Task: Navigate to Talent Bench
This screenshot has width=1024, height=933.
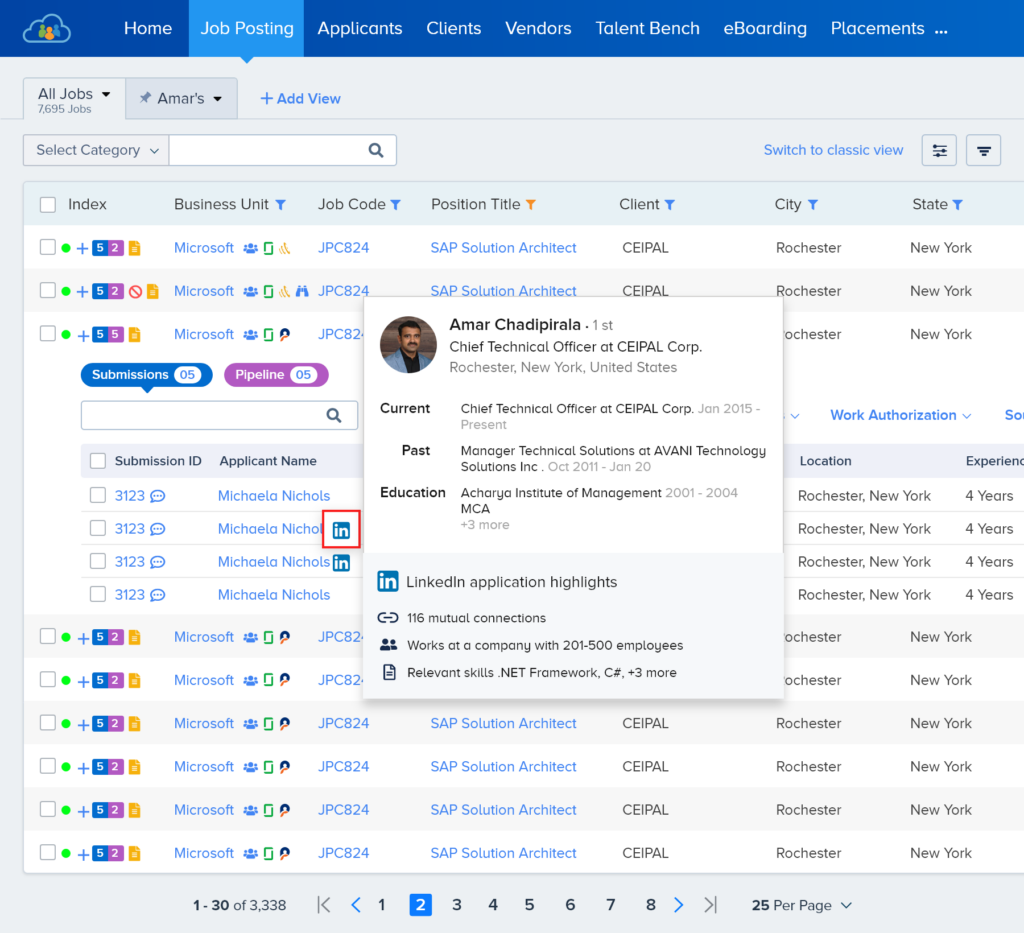Action: [x=647, y=29]
